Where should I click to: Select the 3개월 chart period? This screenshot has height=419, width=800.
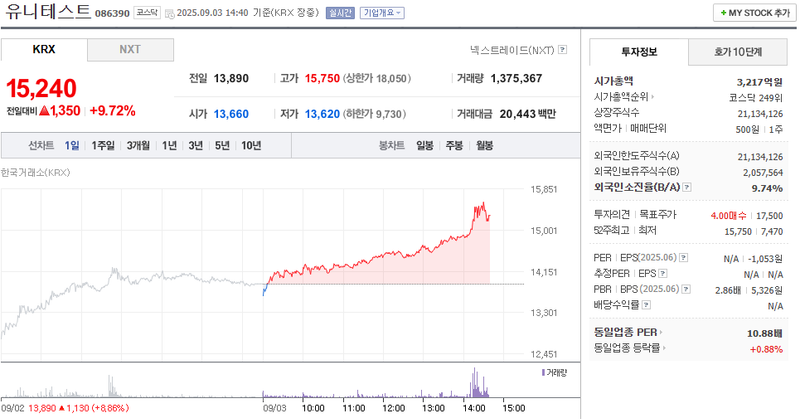(x=138, y=145)
